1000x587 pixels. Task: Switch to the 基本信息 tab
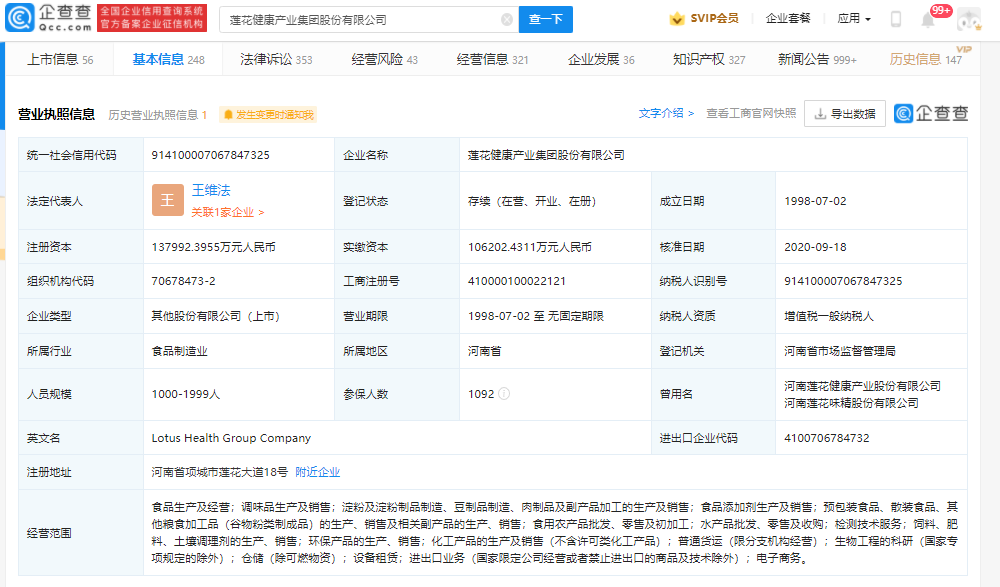[168, 59]
